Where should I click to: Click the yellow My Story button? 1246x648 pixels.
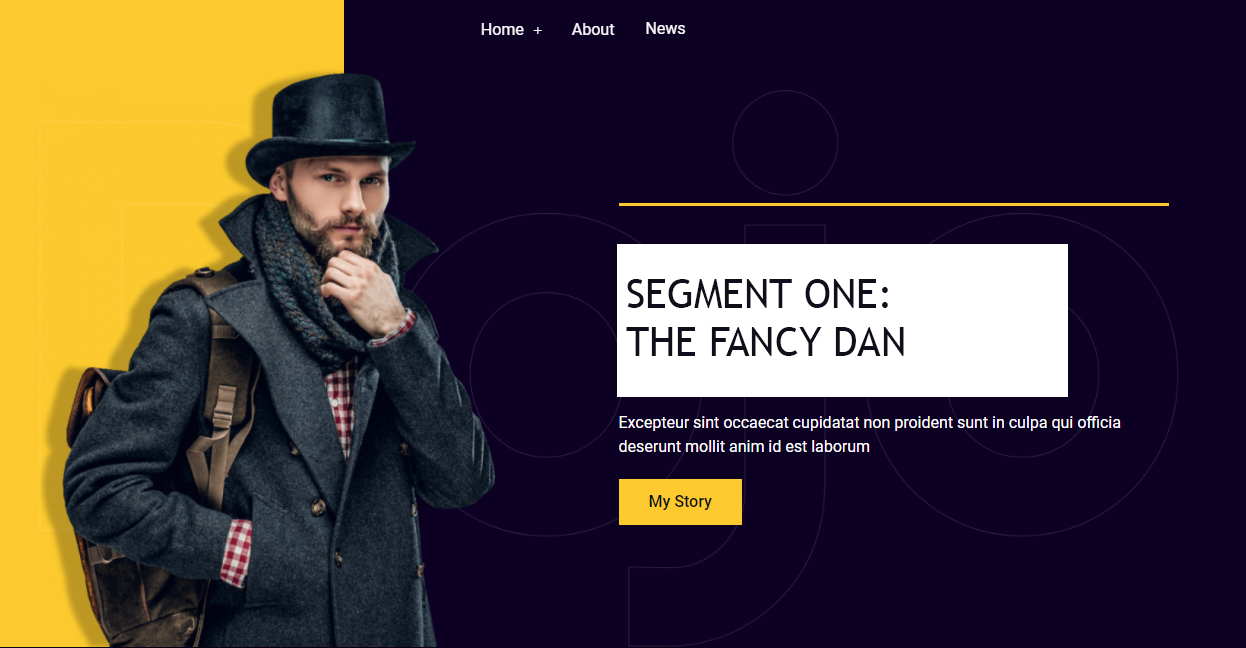(680, 501)
